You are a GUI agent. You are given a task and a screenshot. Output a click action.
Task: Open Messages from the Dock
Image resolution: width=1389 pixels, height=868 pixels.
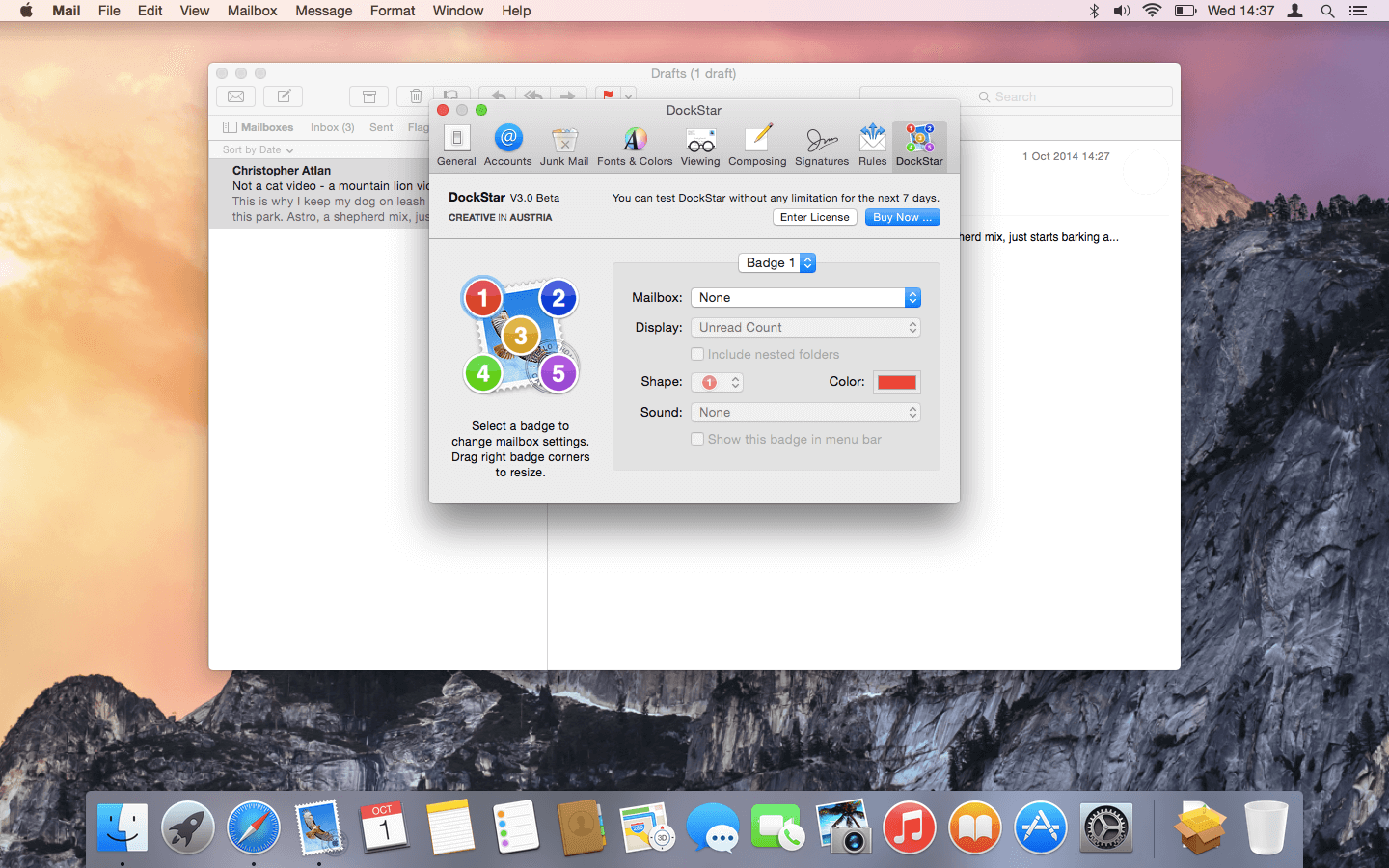713,828
